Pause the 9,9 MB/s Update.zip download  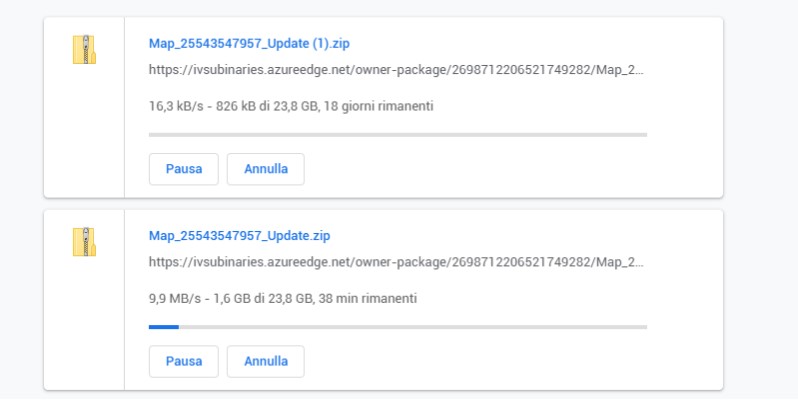tap(184, 361)
